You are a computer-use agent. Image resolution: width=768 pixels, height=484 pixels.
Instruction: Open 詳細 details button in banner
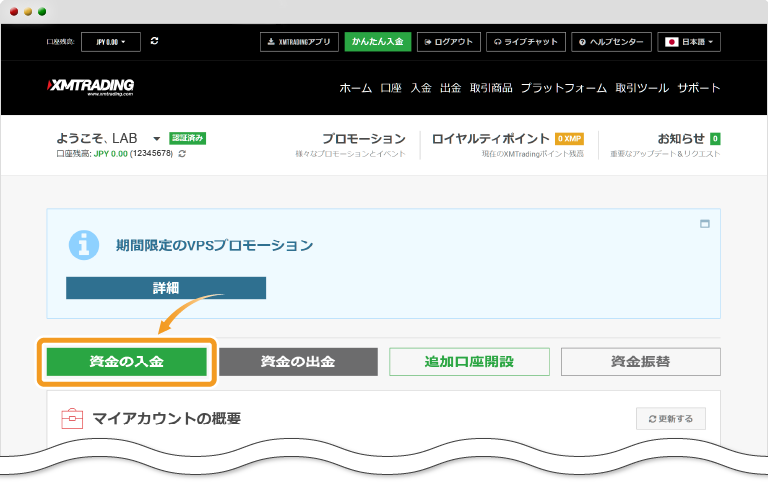click(166, 288)
